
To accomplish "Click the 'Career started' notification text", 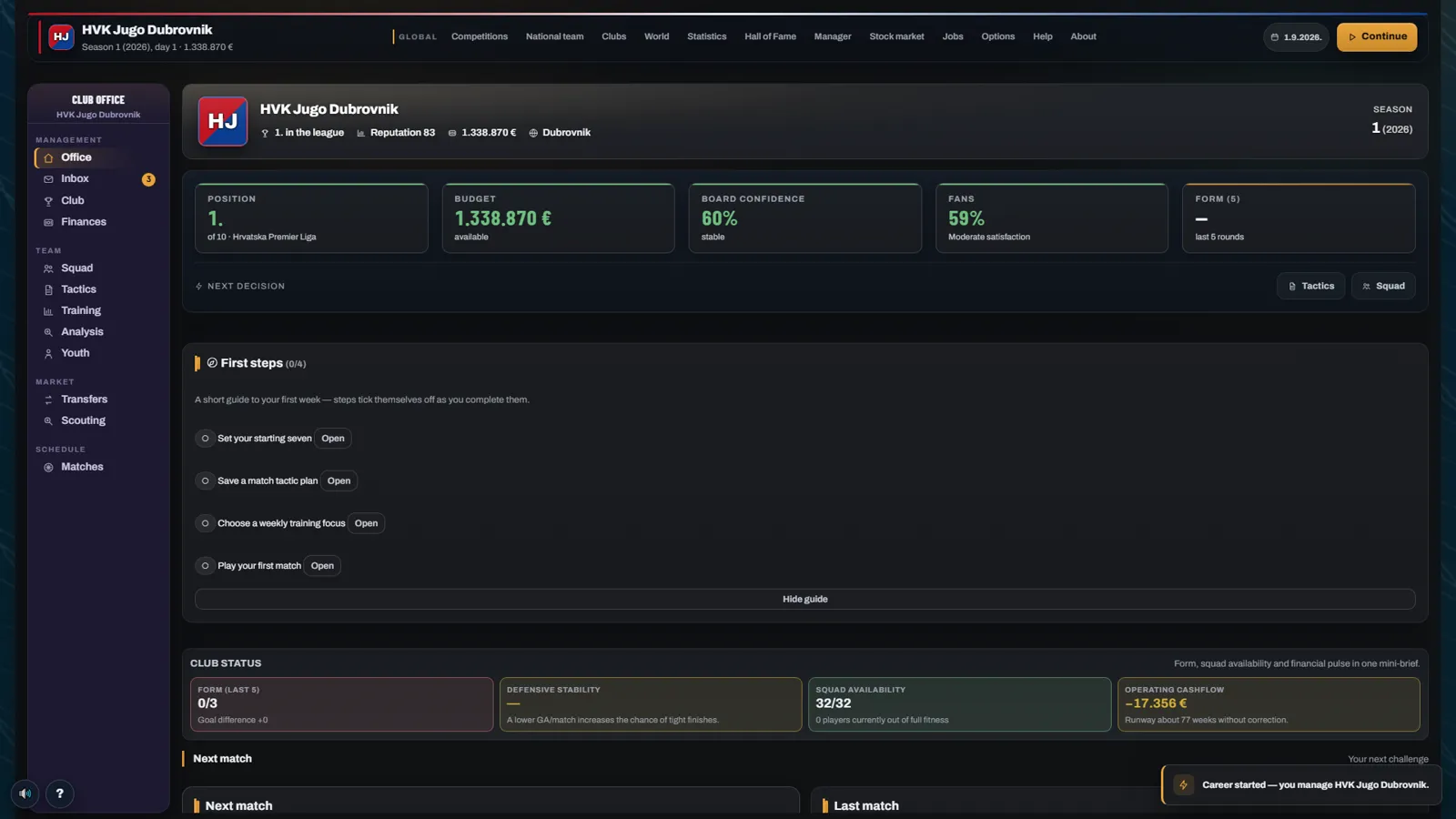I will click(1315, 785).
